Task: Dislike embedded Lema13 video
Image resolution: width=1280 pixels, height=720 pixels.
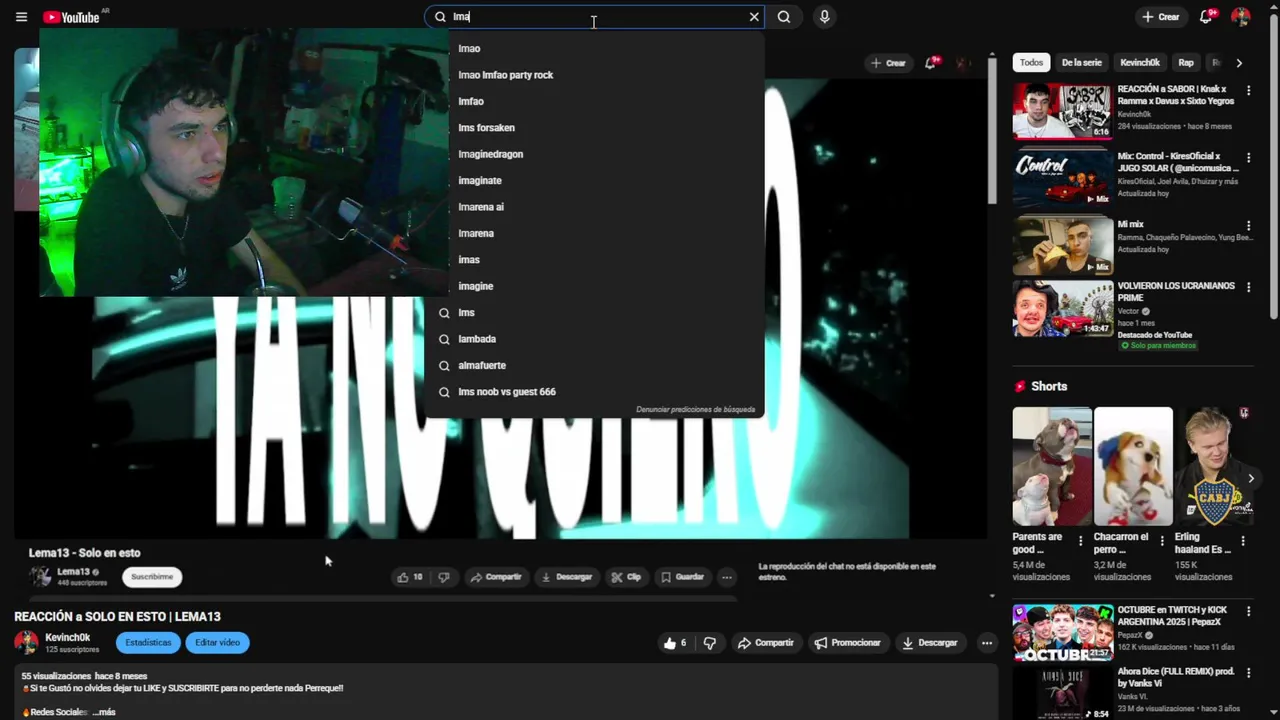Action: (444, 577)
